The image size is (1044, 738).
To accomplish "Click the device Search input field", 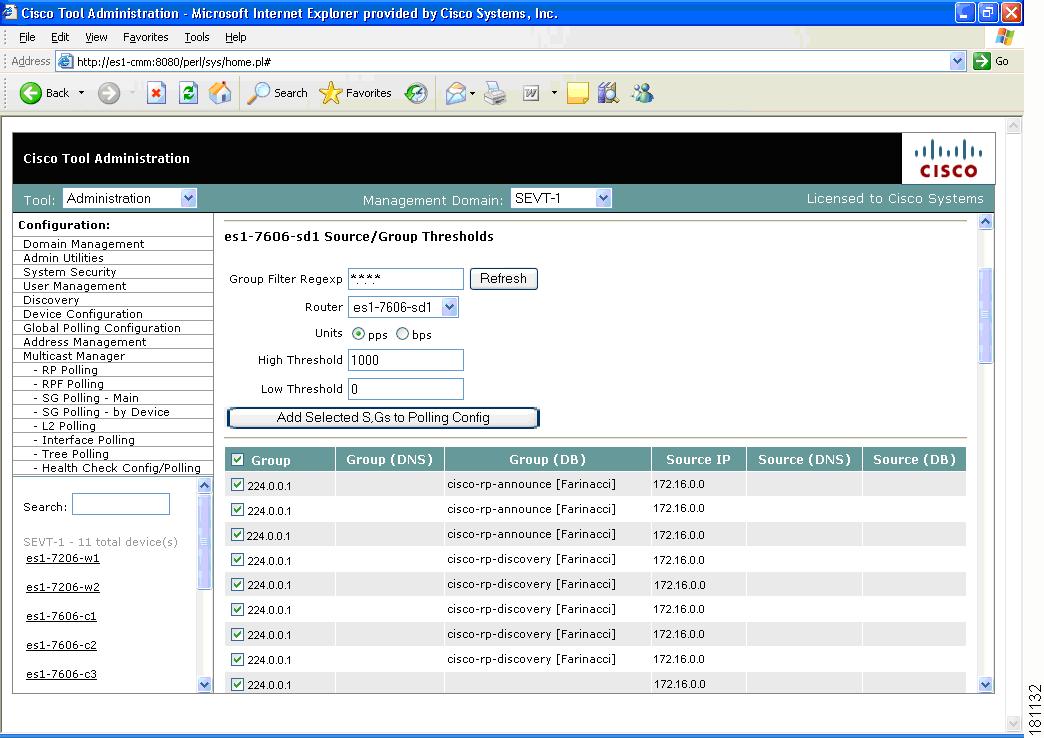I will coord(121,504).
